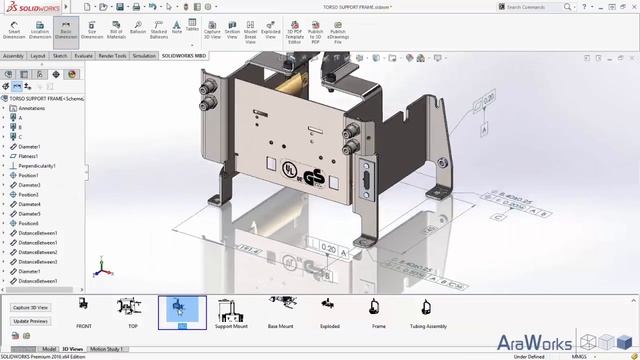Screen dimensions: 640x360
Task: Expand the SolidWorks menu flyout arrow
Action: [66, 7]
